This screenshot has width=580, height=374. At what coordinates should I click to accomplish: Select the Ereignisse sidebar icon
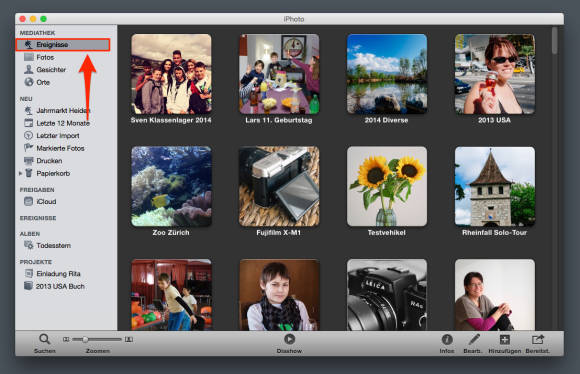pyautogui.click(x=28, y=45)
